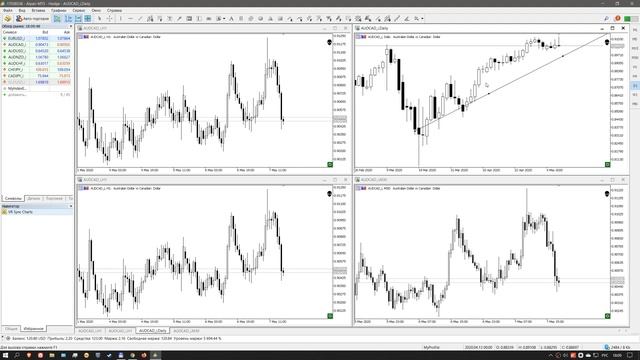The height and width of the screenshot is (360, 640).
Task: Click the Ask column header
Action: tap(67, 32)
